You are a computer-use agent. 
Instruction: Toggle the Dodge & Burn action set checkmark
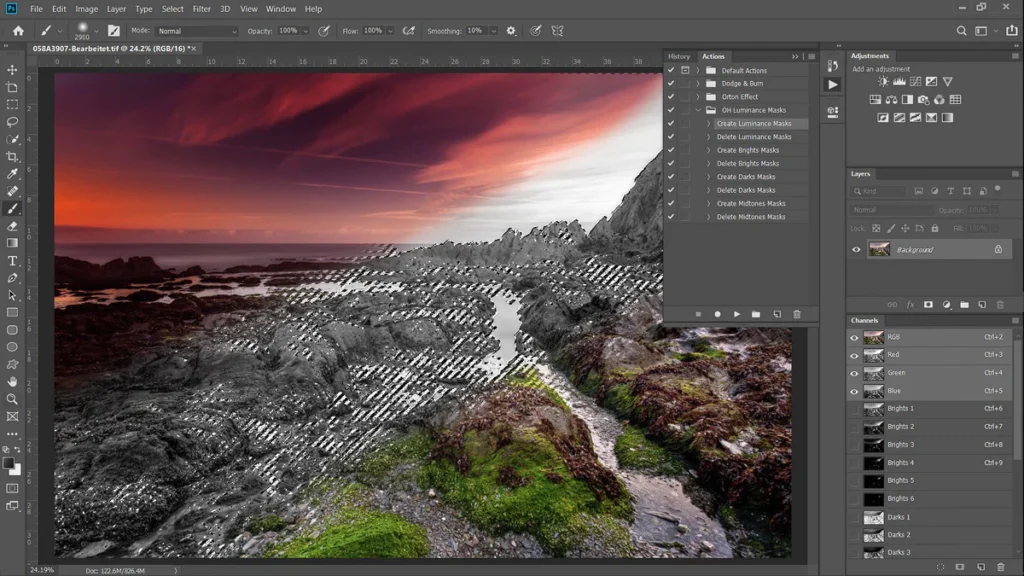click(x=671, y=84)
